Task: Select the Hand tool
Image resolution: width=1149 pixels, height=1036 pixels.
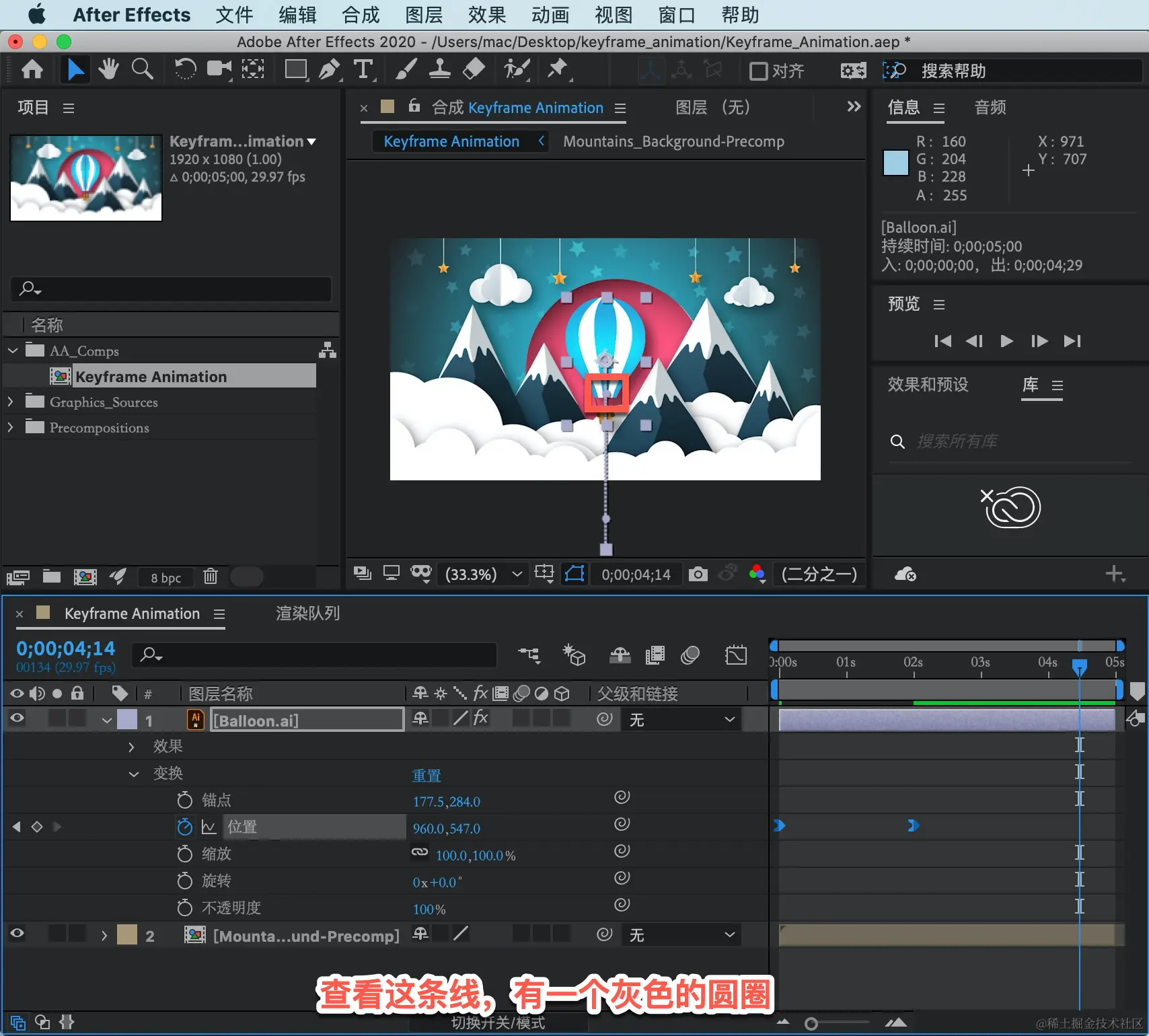Action: pyautogui.click(x=108, y=69)
